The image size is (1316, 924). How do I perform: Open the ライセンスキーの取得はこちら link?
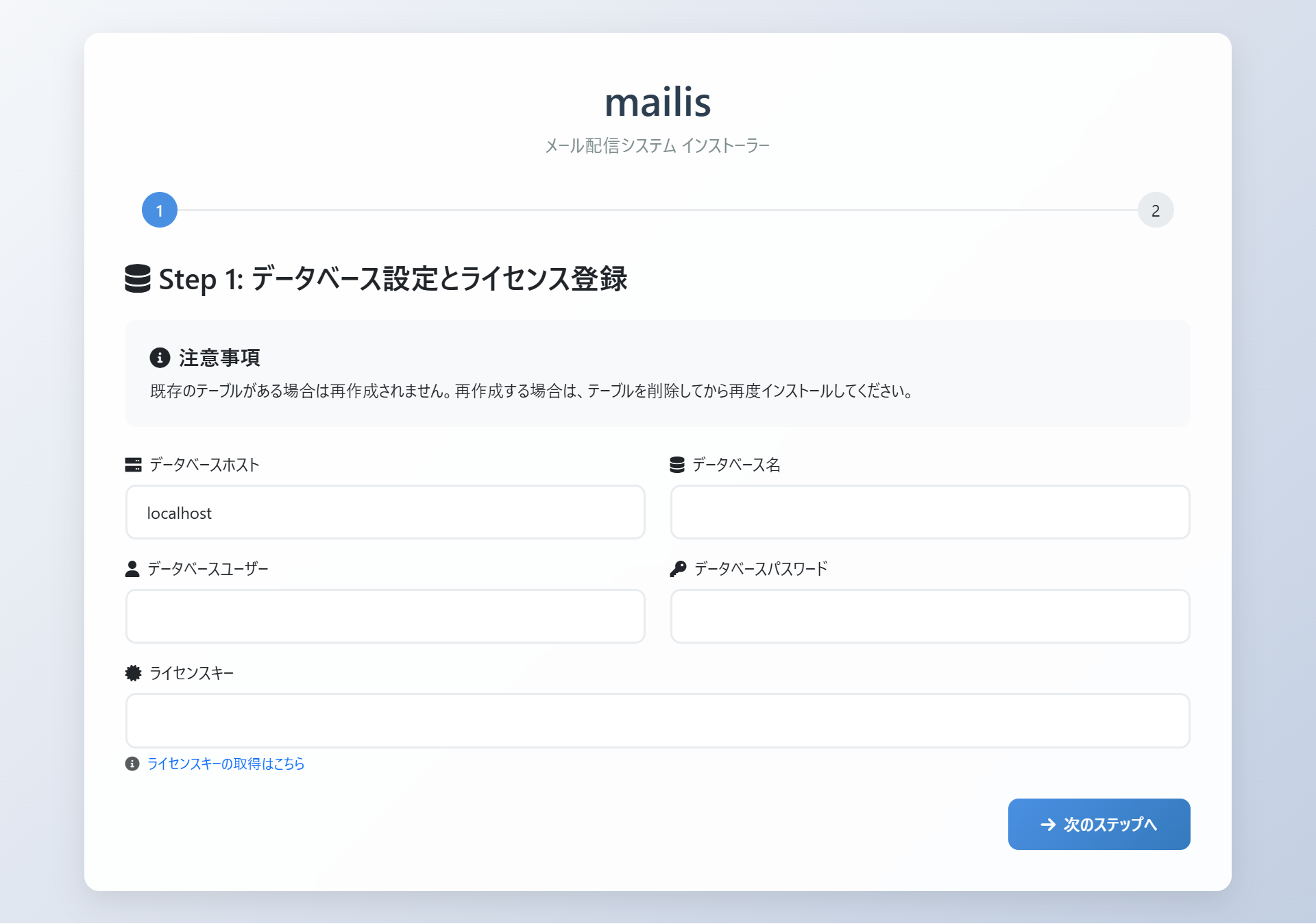[x=226, y=764]
